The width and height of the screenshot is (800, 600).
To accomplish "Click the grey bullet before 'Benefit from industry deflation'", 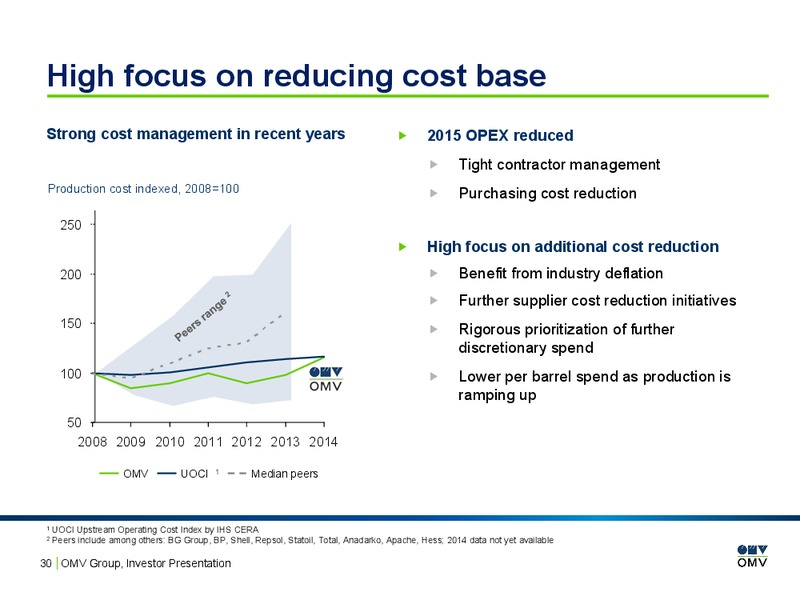I will coord(434,273).
